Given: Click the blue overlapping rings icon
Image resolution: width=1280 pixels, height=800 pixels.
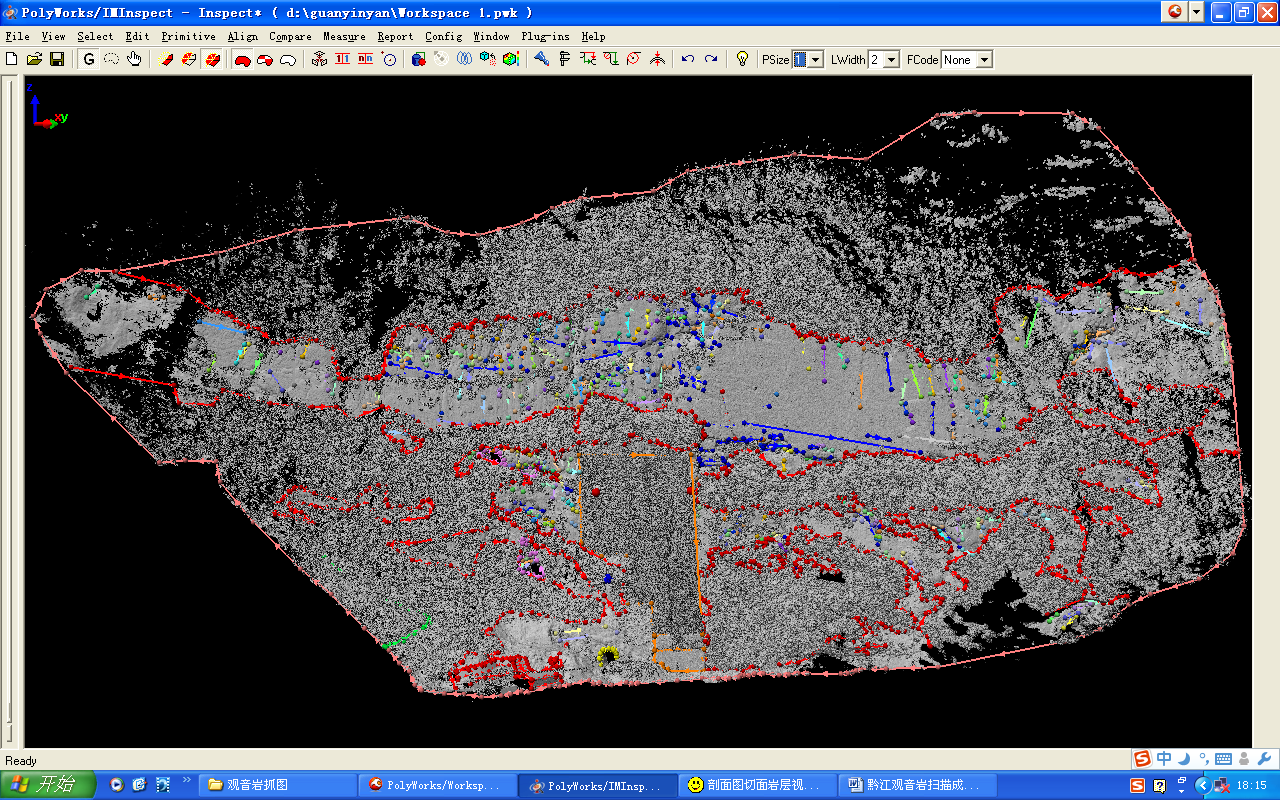Looking at the screenshot, I should point(464,60).
